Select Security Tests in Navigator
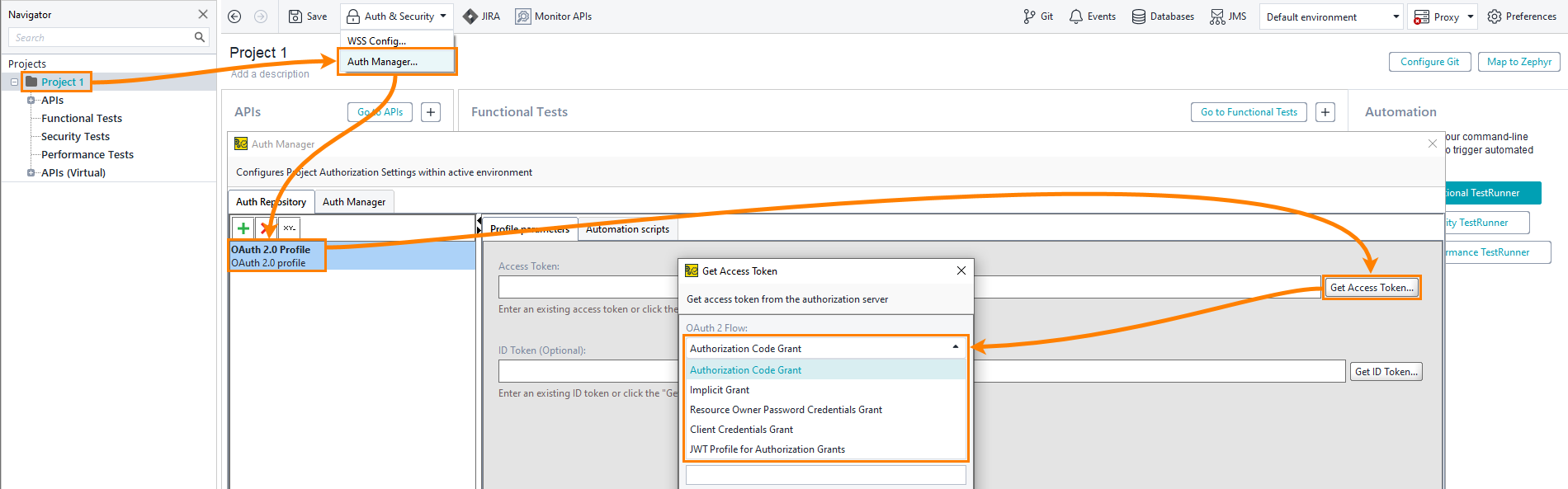Viewport: 1568px width, 489px height. 75,136
